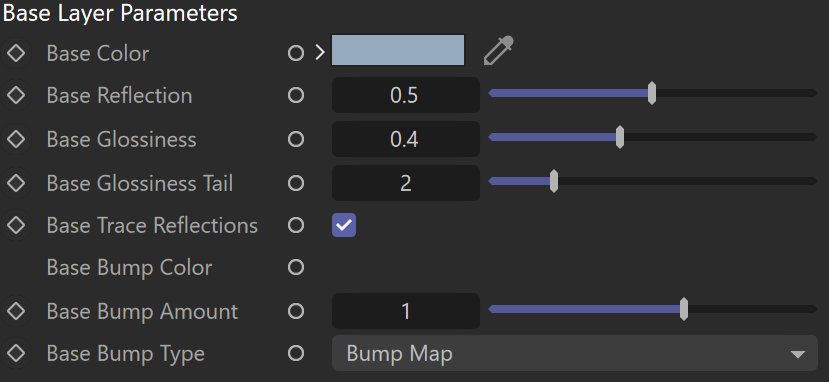Click the Base Reflection circle connector
Image resolution: width=829 pixels, height=382 pixels.
[x=296, y=96]
